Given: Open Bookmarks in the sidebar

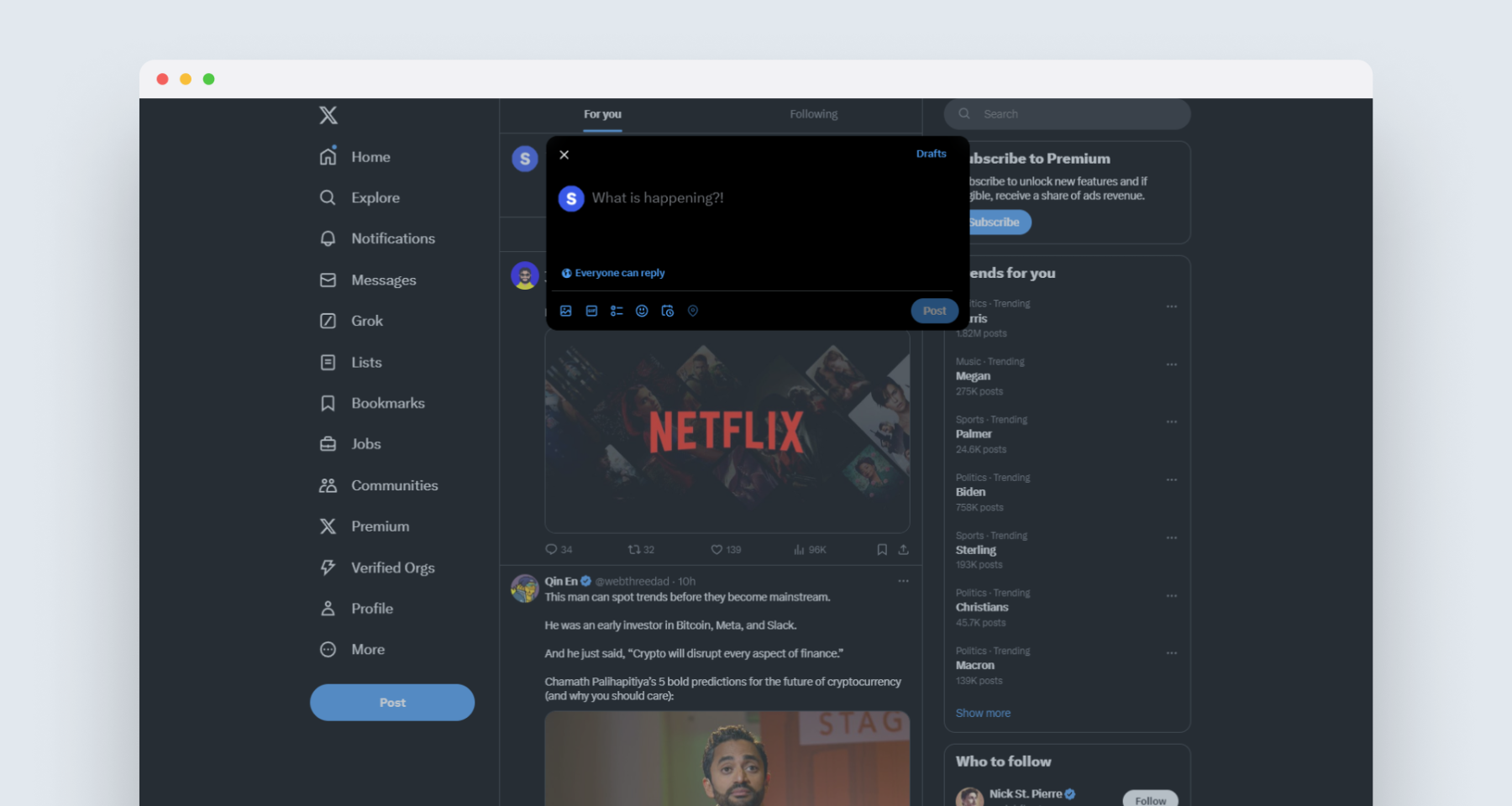Looking at the screenshot, I should [x=372, y=403].
